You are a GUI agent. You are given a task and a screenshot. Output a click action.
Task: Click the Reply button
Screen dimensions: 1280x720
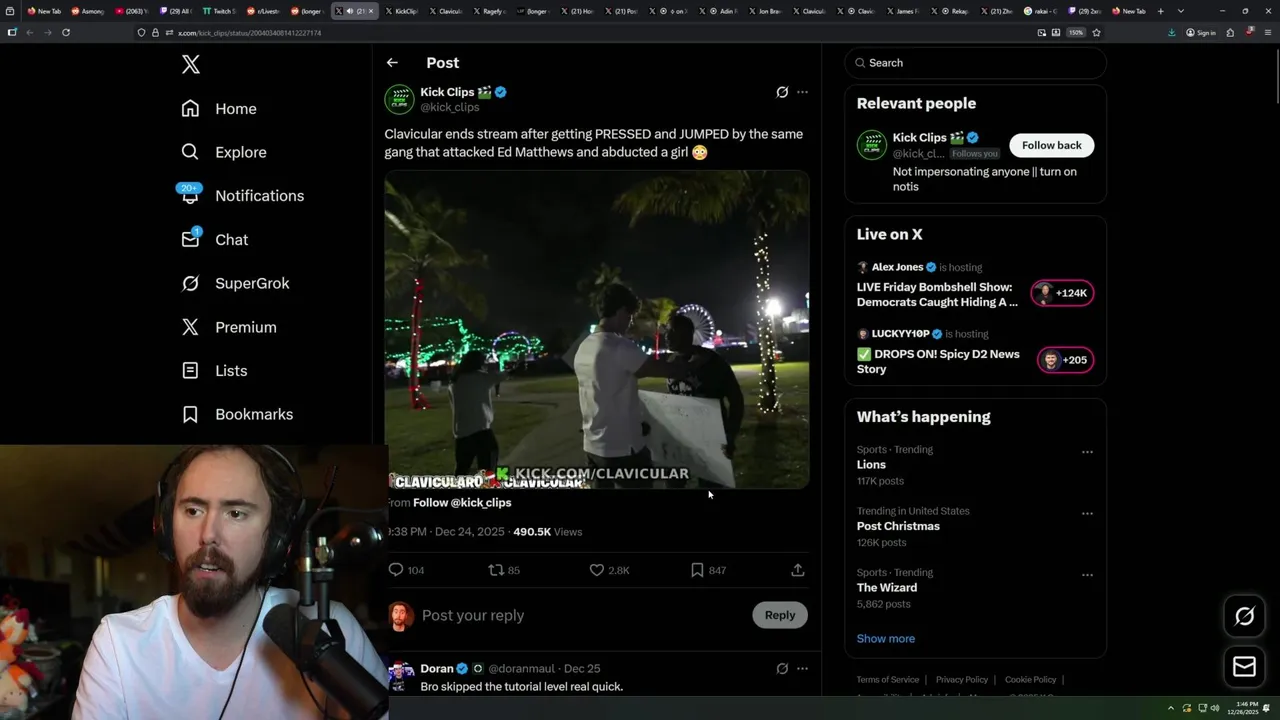pyautogui.click(x=780, y=615)
